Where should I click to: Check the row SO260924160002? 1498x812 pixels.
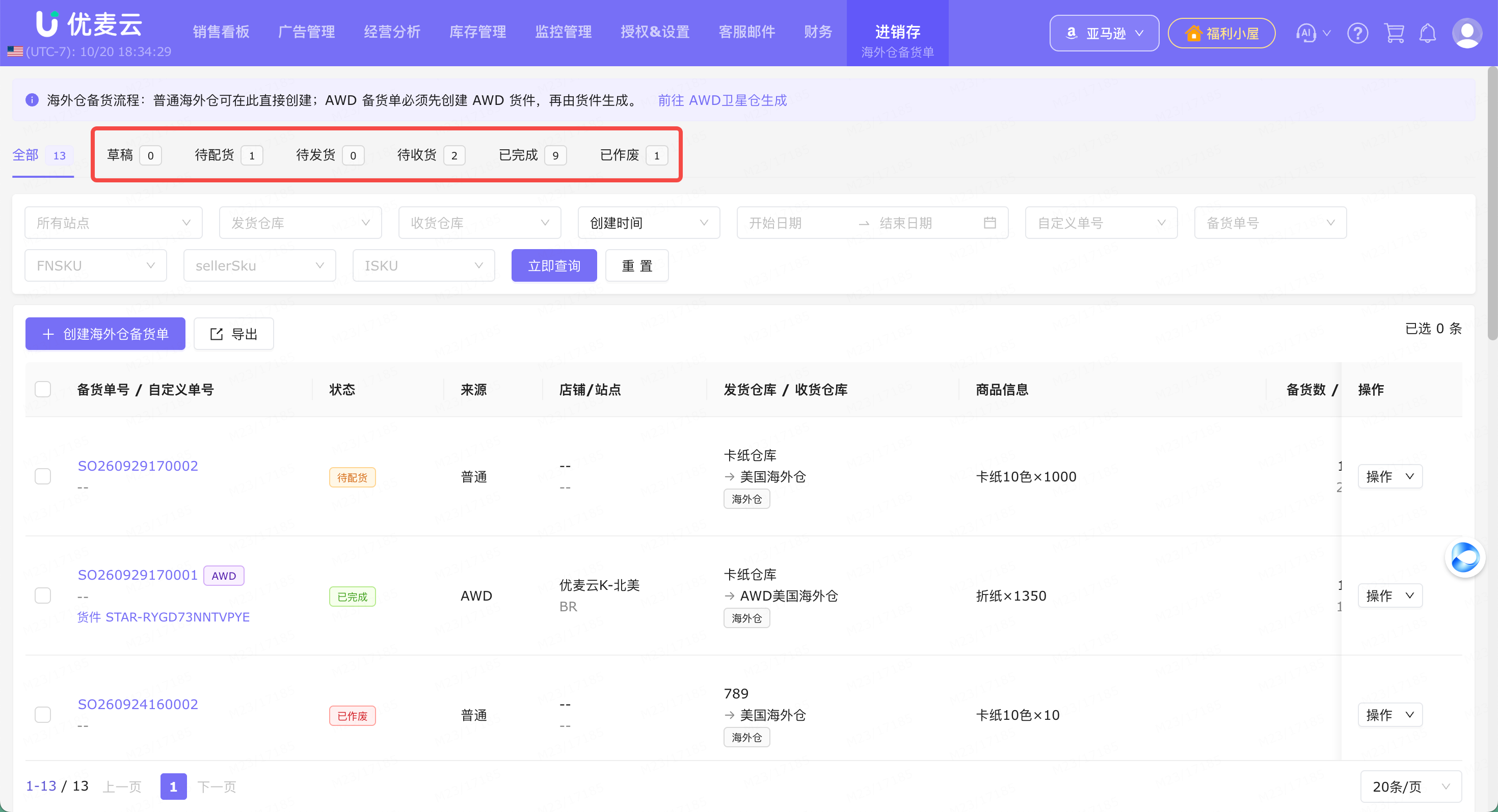coord(43,714)
